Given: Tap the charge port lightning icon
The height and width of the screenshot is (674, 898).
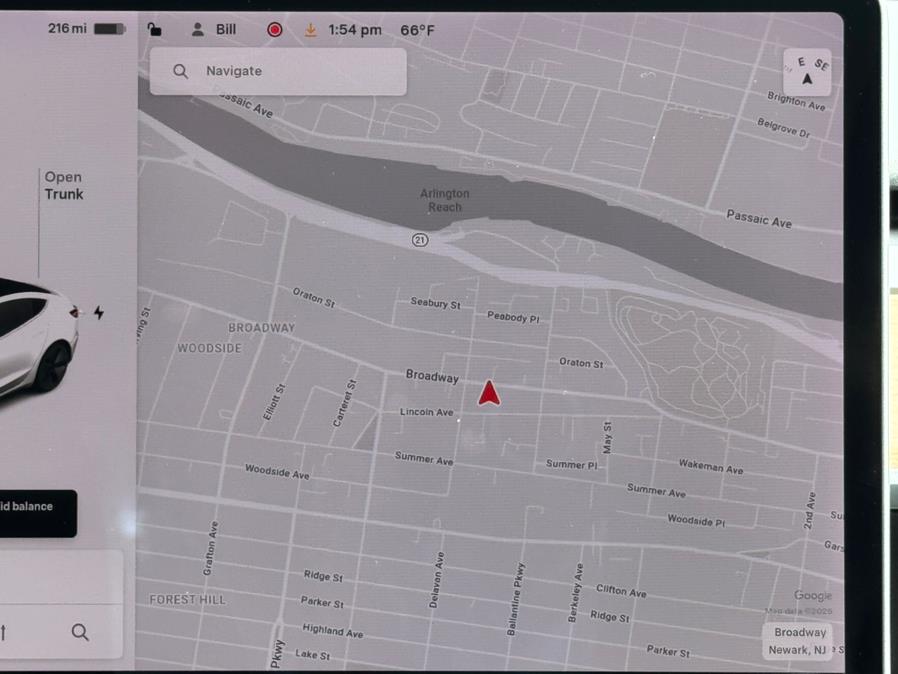Looking at the screenshot, I should 99,313.
